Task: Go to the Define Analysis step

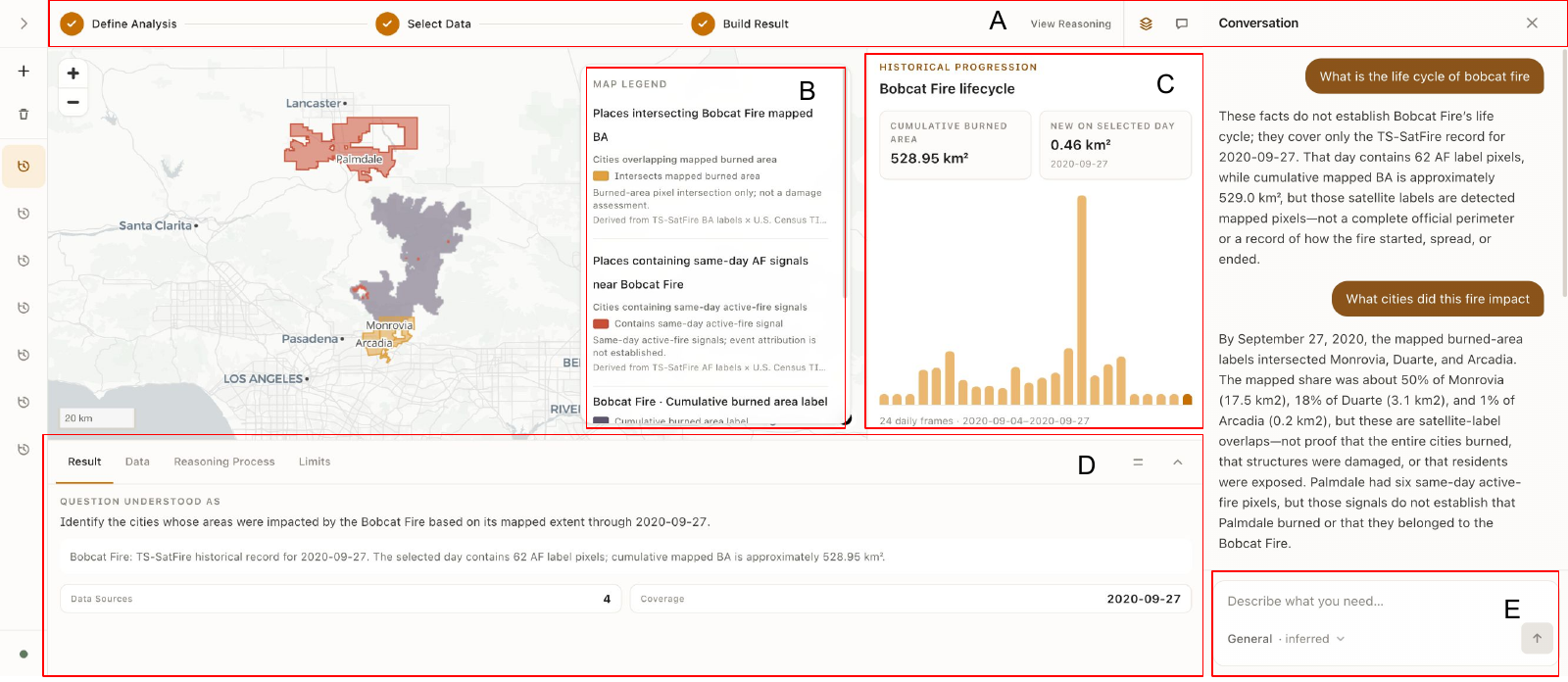Action: [119, 24]
